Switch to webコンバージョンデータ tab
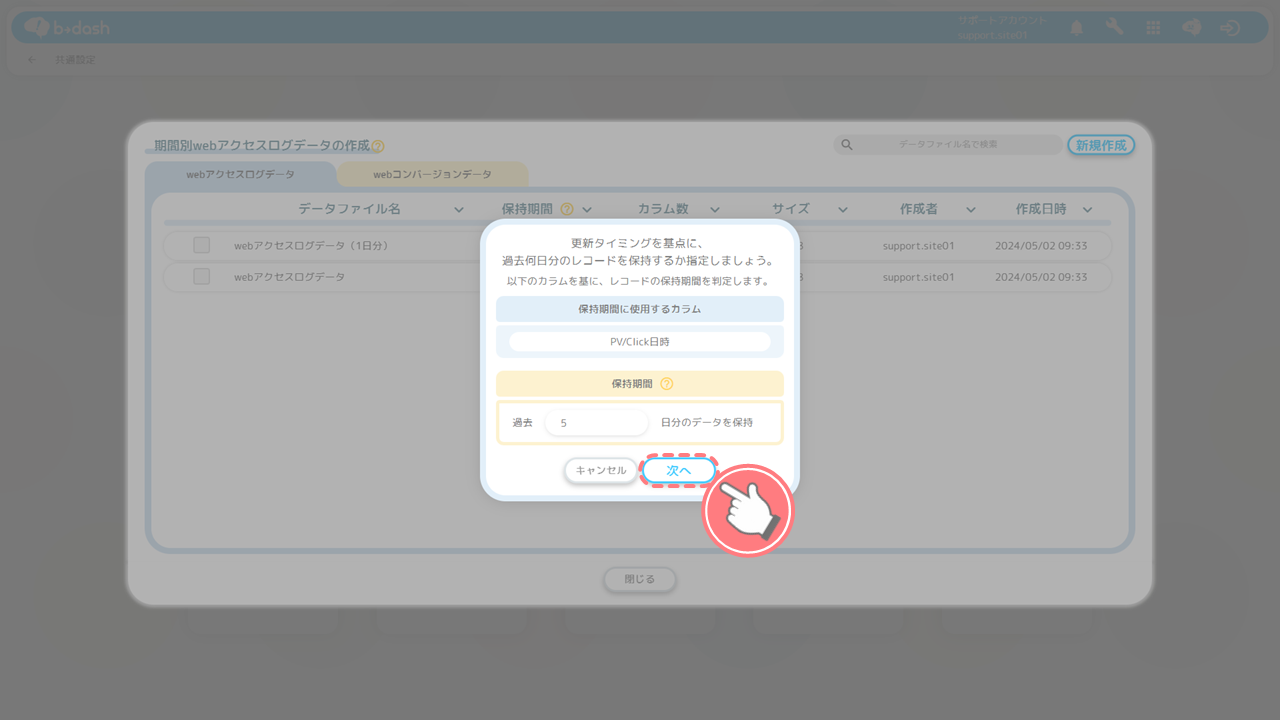Viewport: 1280px width, 720px height. [x=433, y=174]
